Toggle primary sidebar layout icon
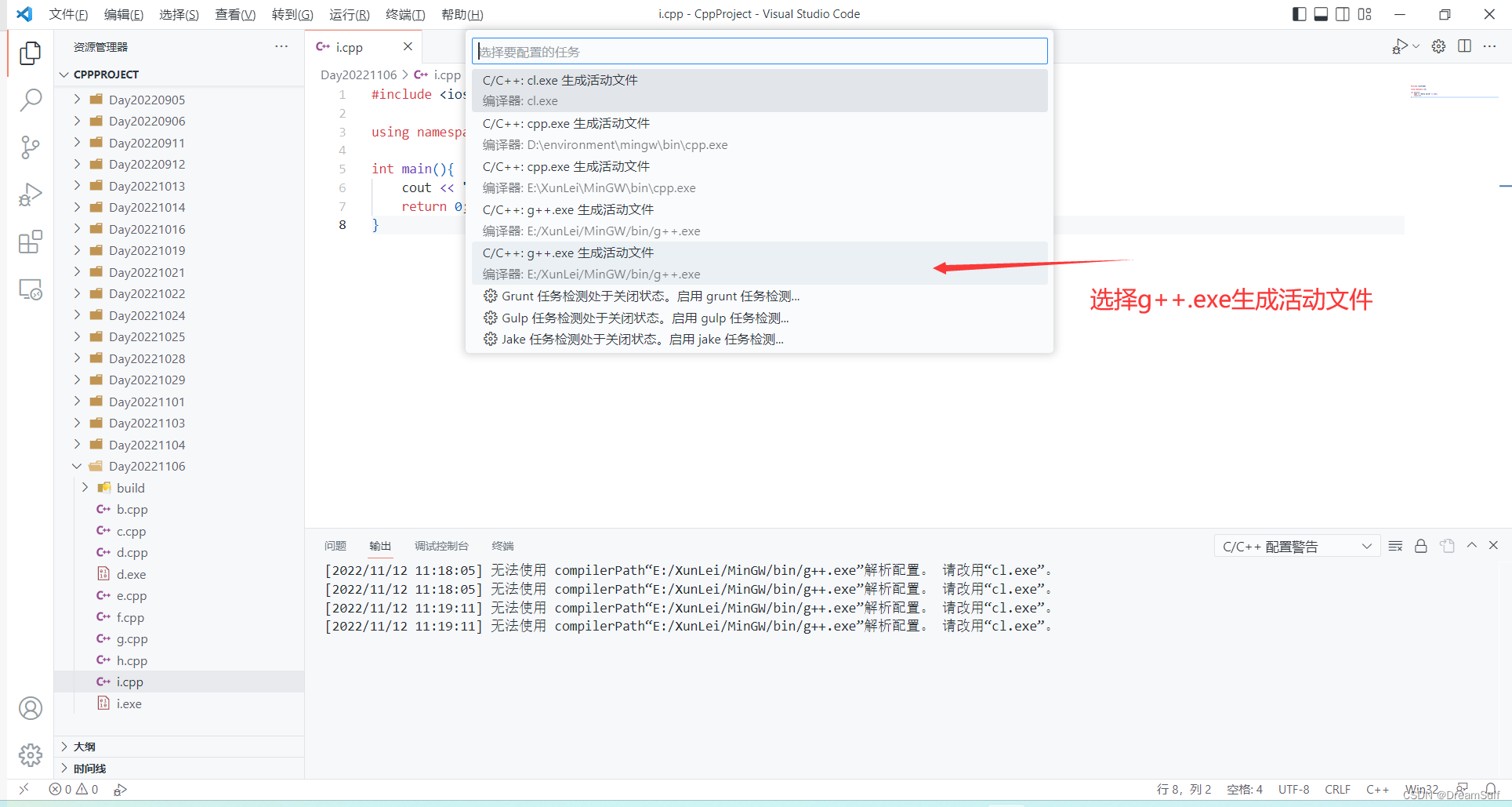The image size is (1512, 807). point(1299,14)
